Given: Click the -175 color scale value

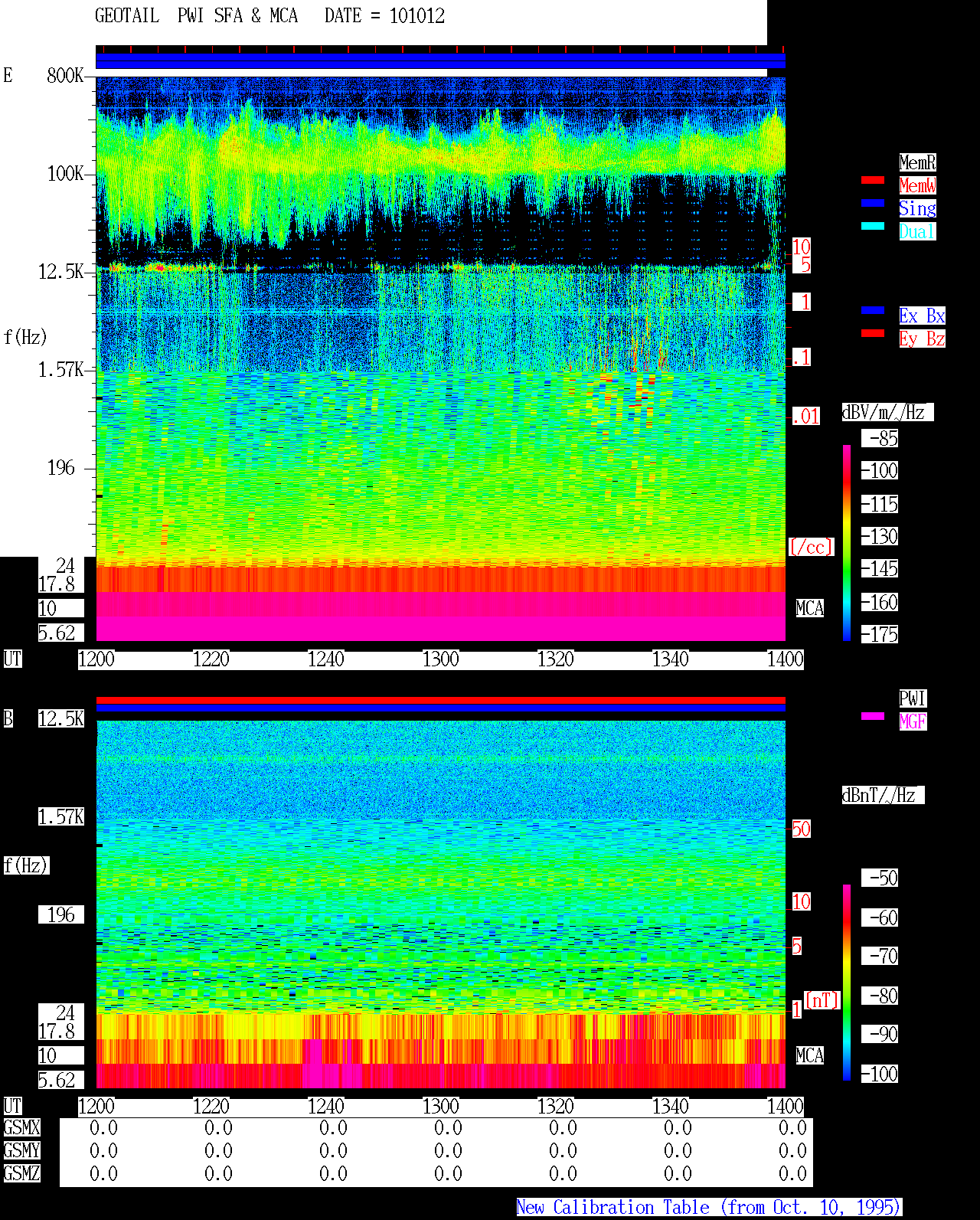Looking at the screenshot, I should tap(880, 634).
